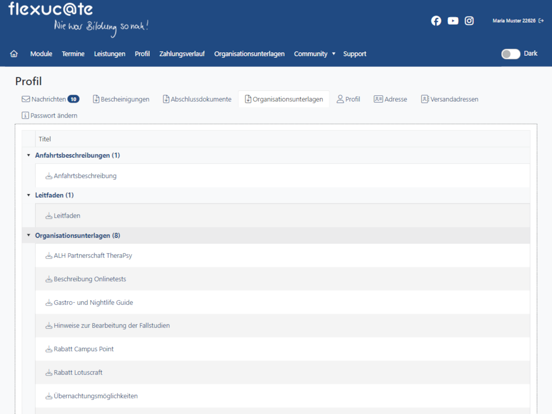This screenshot has width=552, height=414.
Task: Click download icon for Gastro- und Nightlife Guide
Action: [x=49, y=303]
